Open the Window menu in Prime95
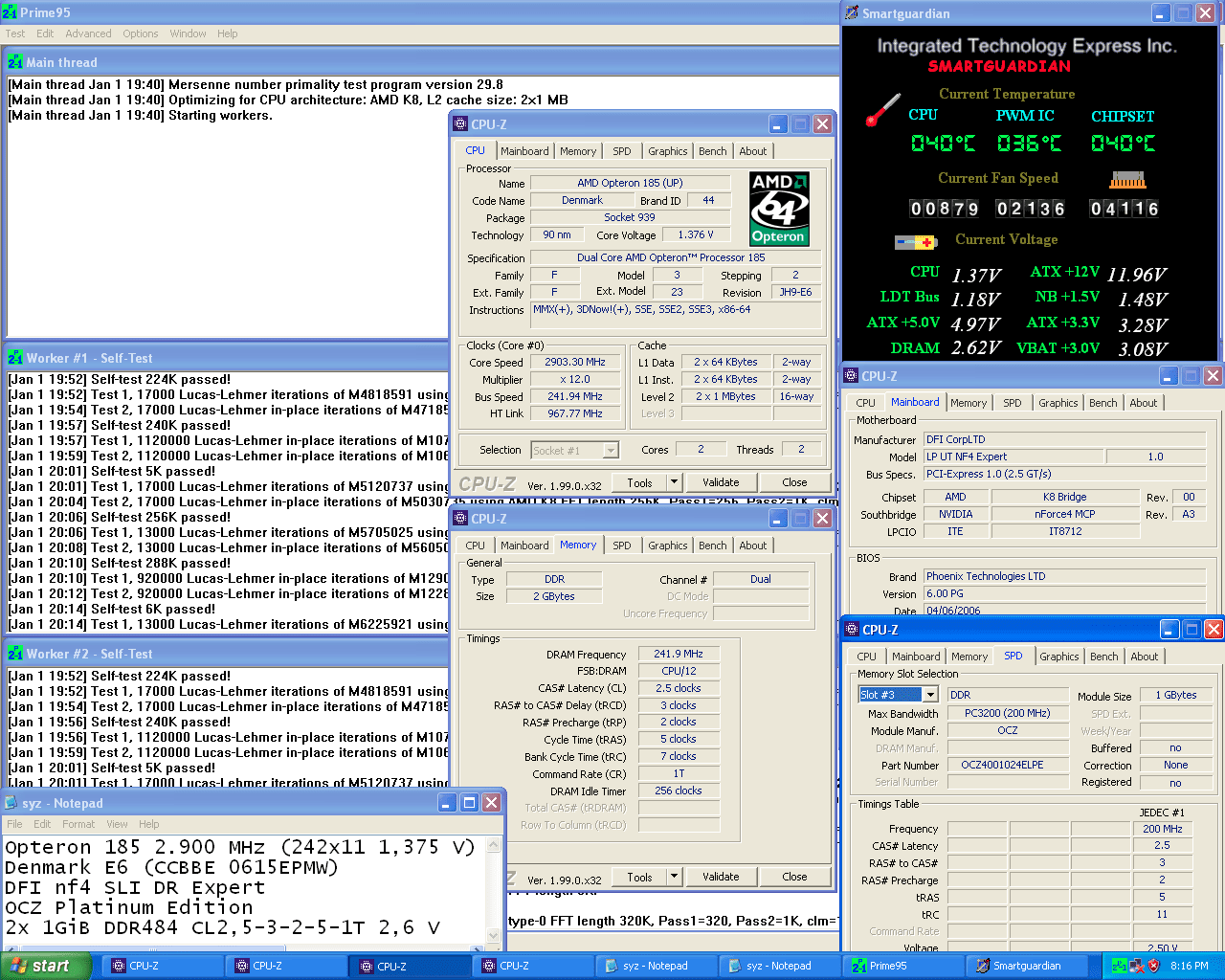The image size is (1225, 980). (x=188, y=33)
